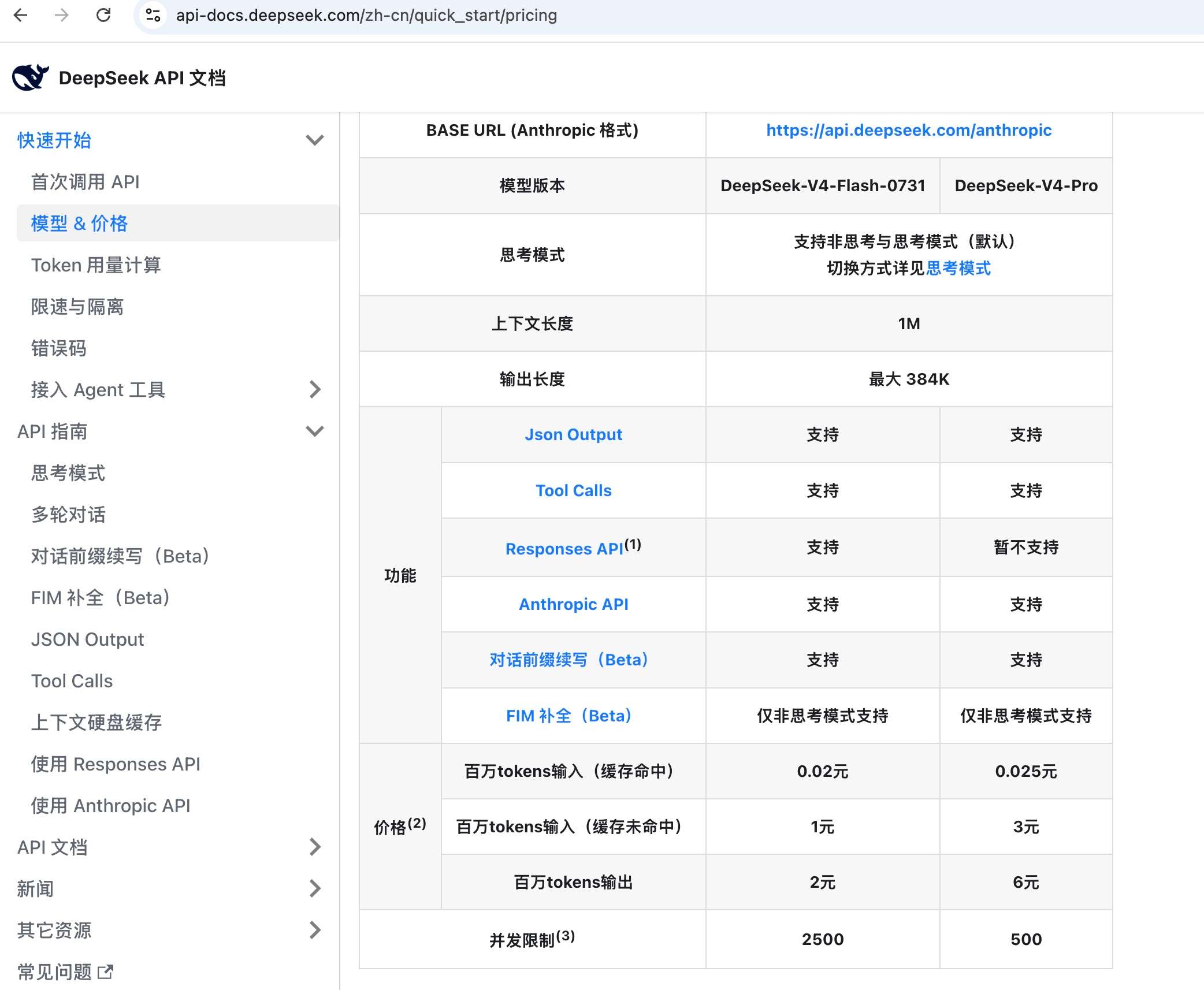Click 其它资源 sidebar category
The height and width of the screenshot is (990, 1204).
coord(54,931)
